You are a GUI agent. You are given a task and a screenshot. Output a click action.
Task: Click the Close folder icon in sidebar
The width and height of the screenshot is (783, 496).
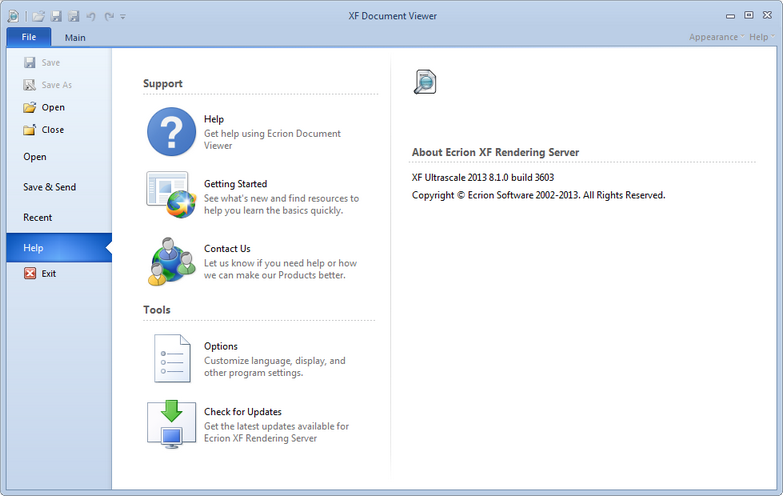coord(30,130)
